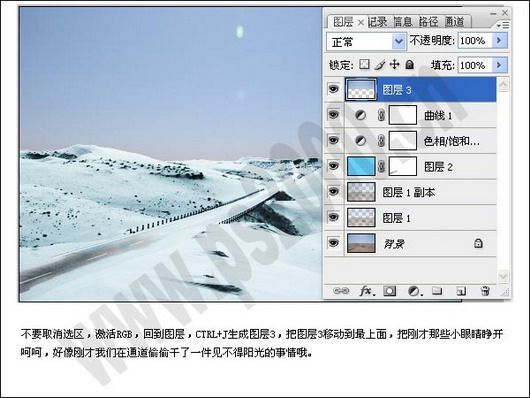Select the 图层 1 thumbnail
The image size is (530, 398).
tap(361, 217)
